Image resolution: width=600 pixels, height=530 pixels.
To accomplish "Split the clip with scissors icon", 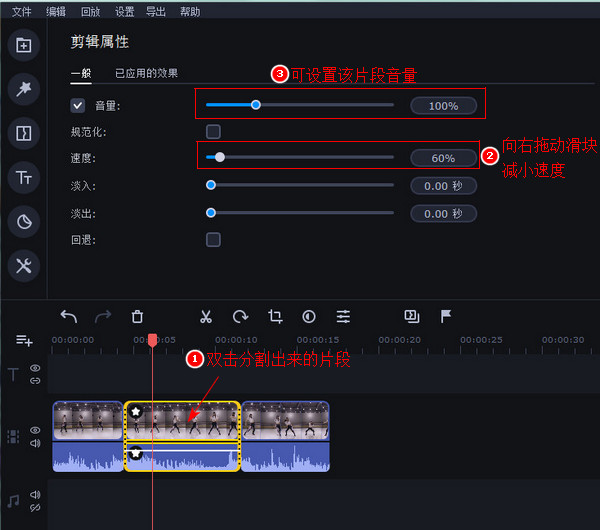I will 206,316.
